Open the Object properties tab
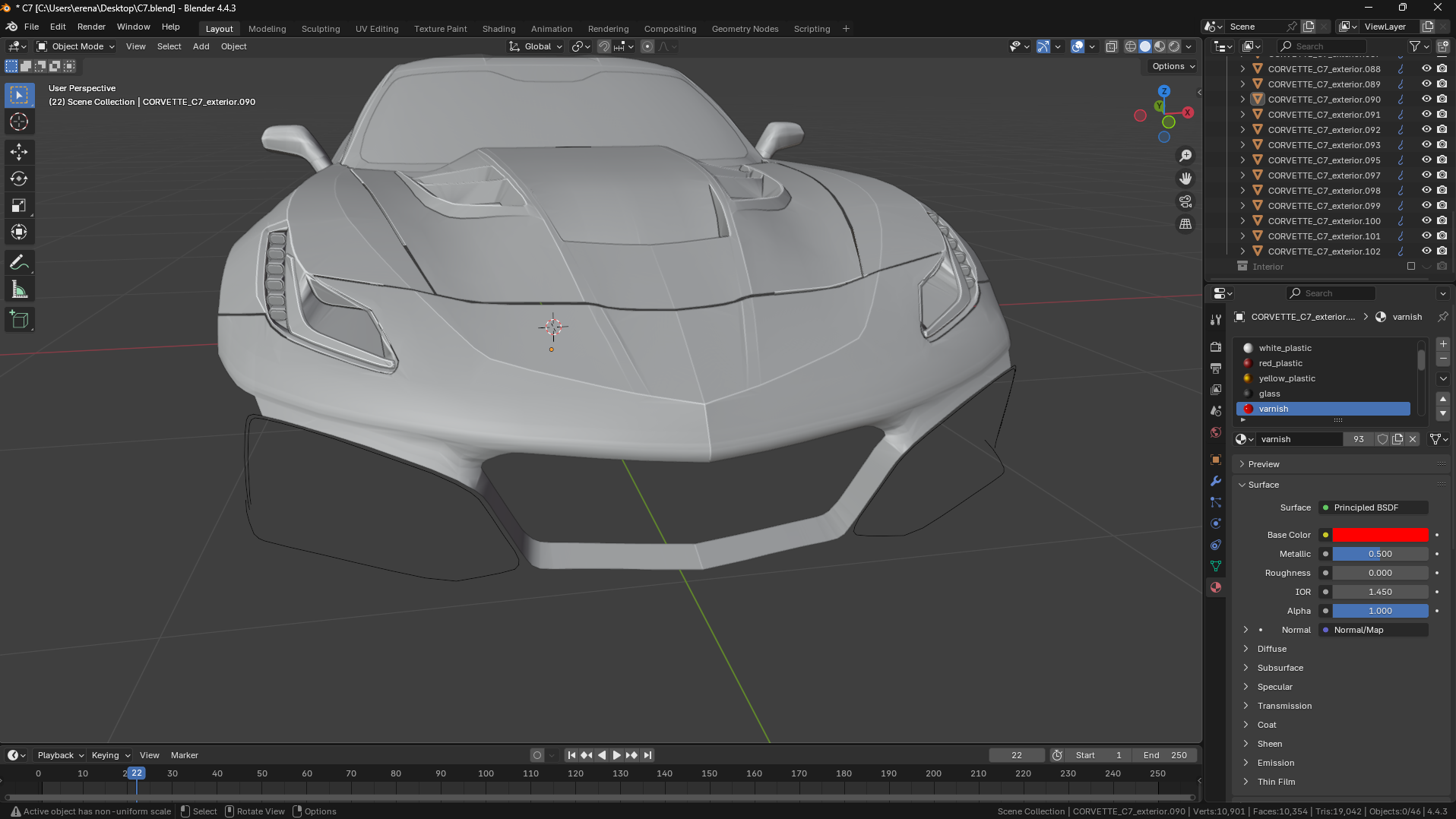Screen dimensions: 1456x819 [1216, 460]
